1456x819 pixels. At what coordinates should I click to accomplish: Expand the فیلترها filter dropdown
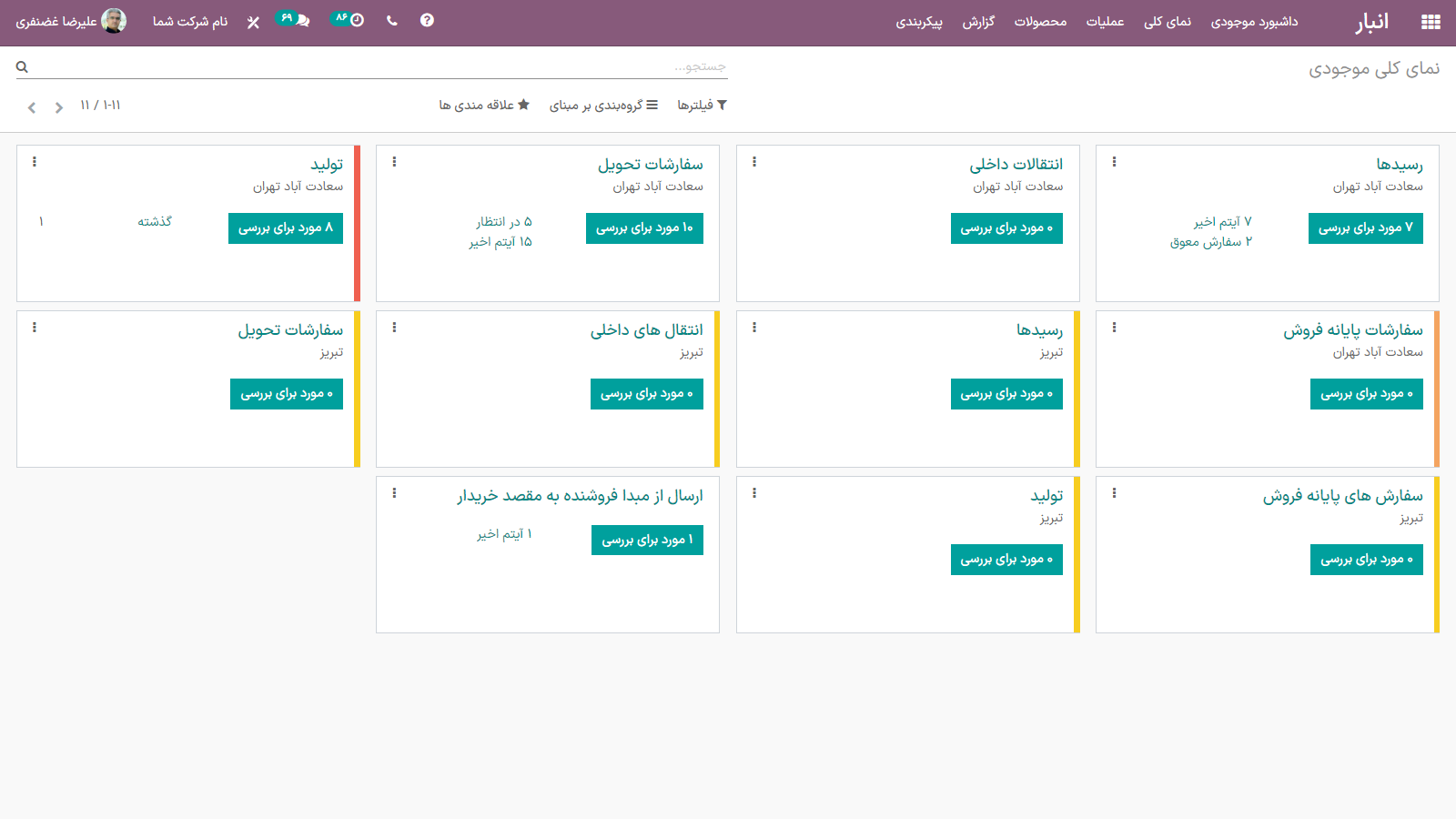coord(702,106)
